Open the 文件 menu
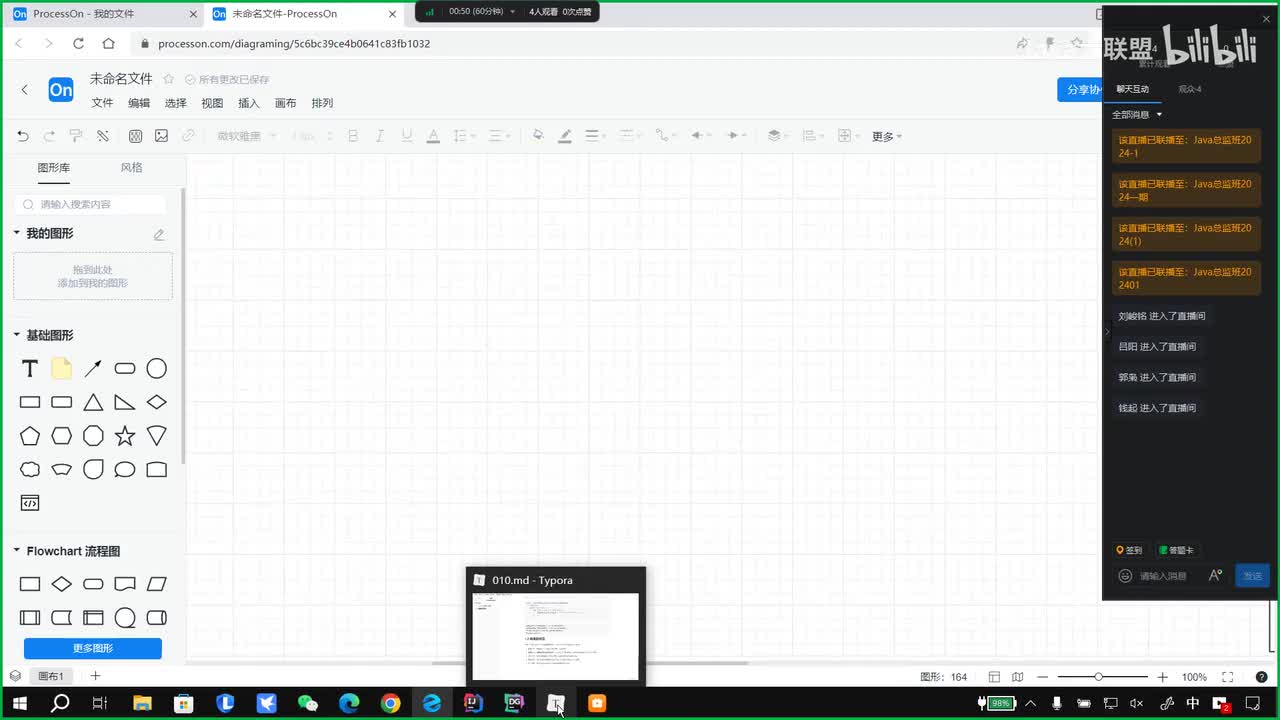The height and width of the screenshot is (720, 1280). pos(102,103)
